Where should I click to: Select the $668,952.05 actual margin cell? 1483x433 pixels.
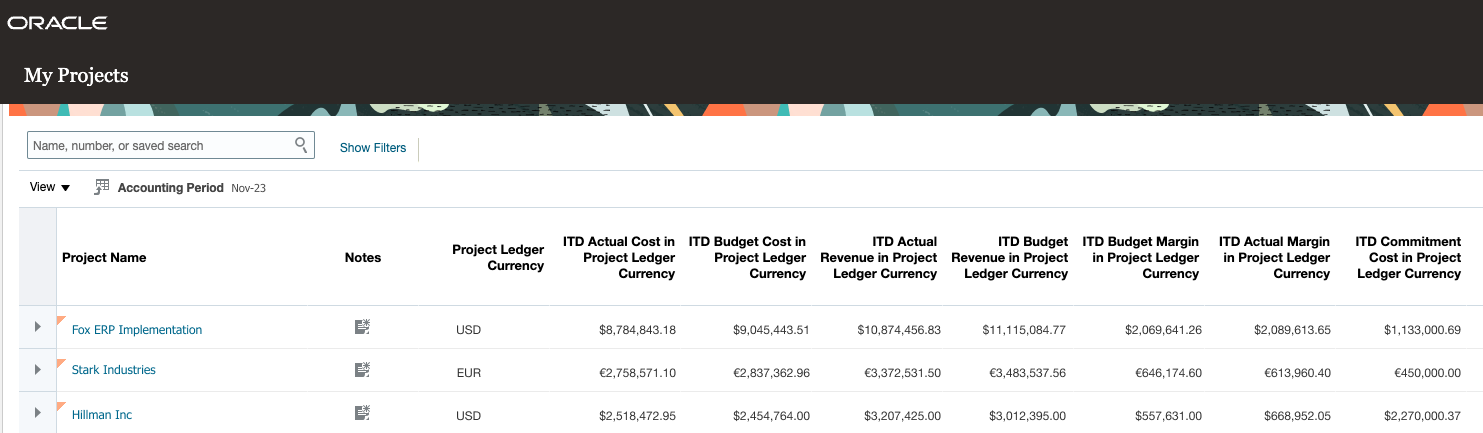1297,415
